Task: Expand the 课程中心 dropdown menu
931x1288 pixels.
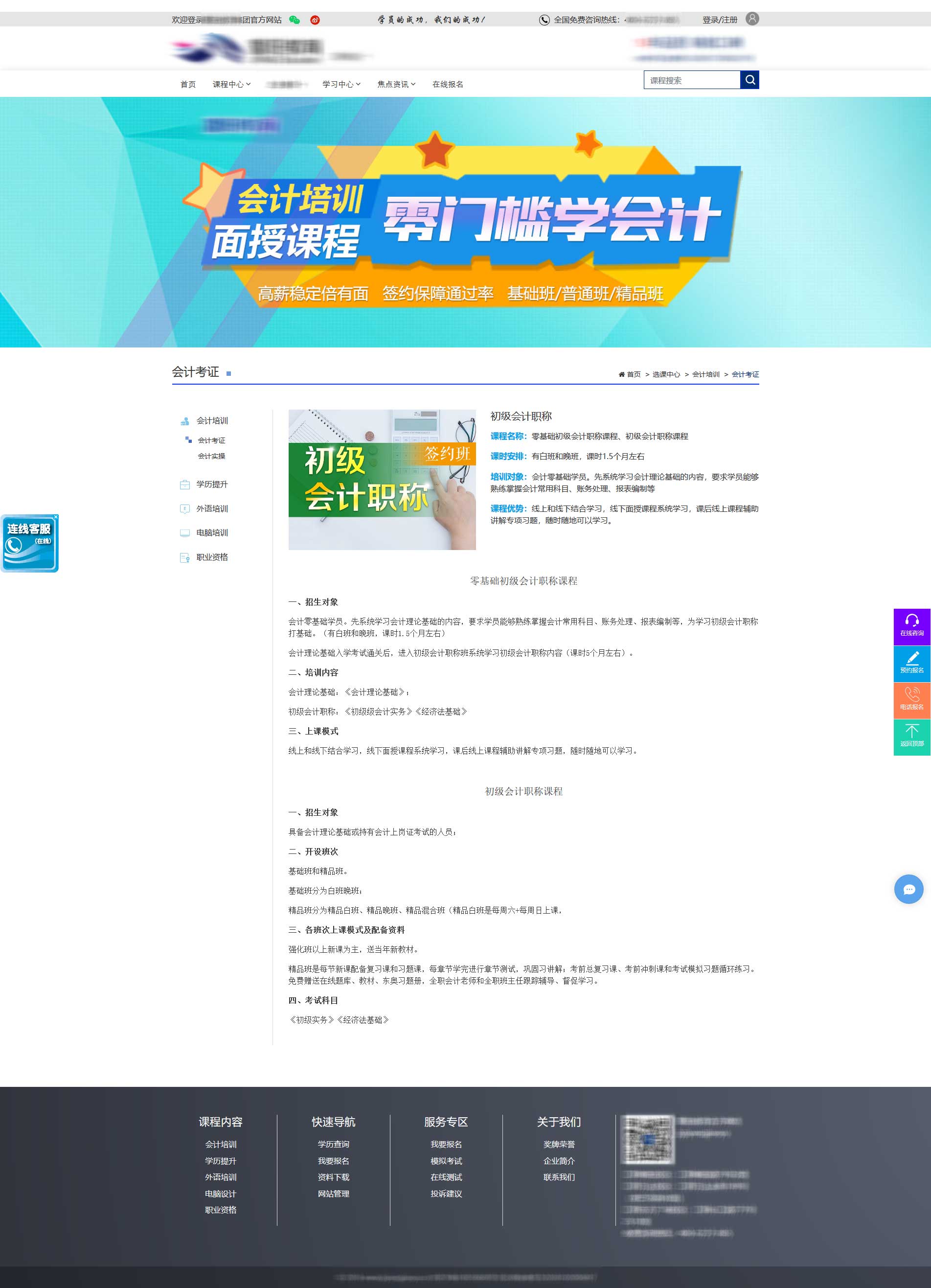Action: pos(231,84)
